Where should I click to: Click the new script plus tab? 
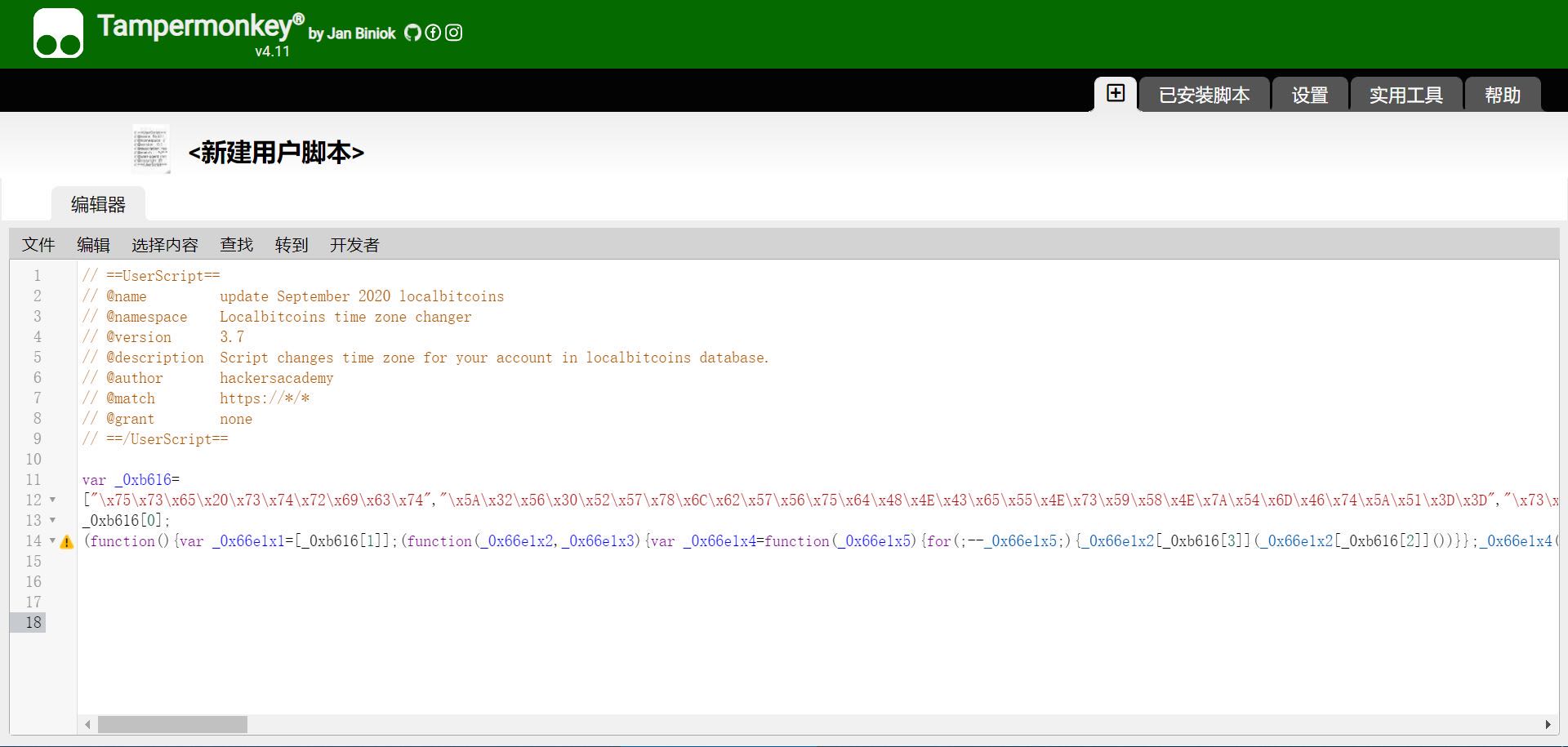pos(1116,93)
